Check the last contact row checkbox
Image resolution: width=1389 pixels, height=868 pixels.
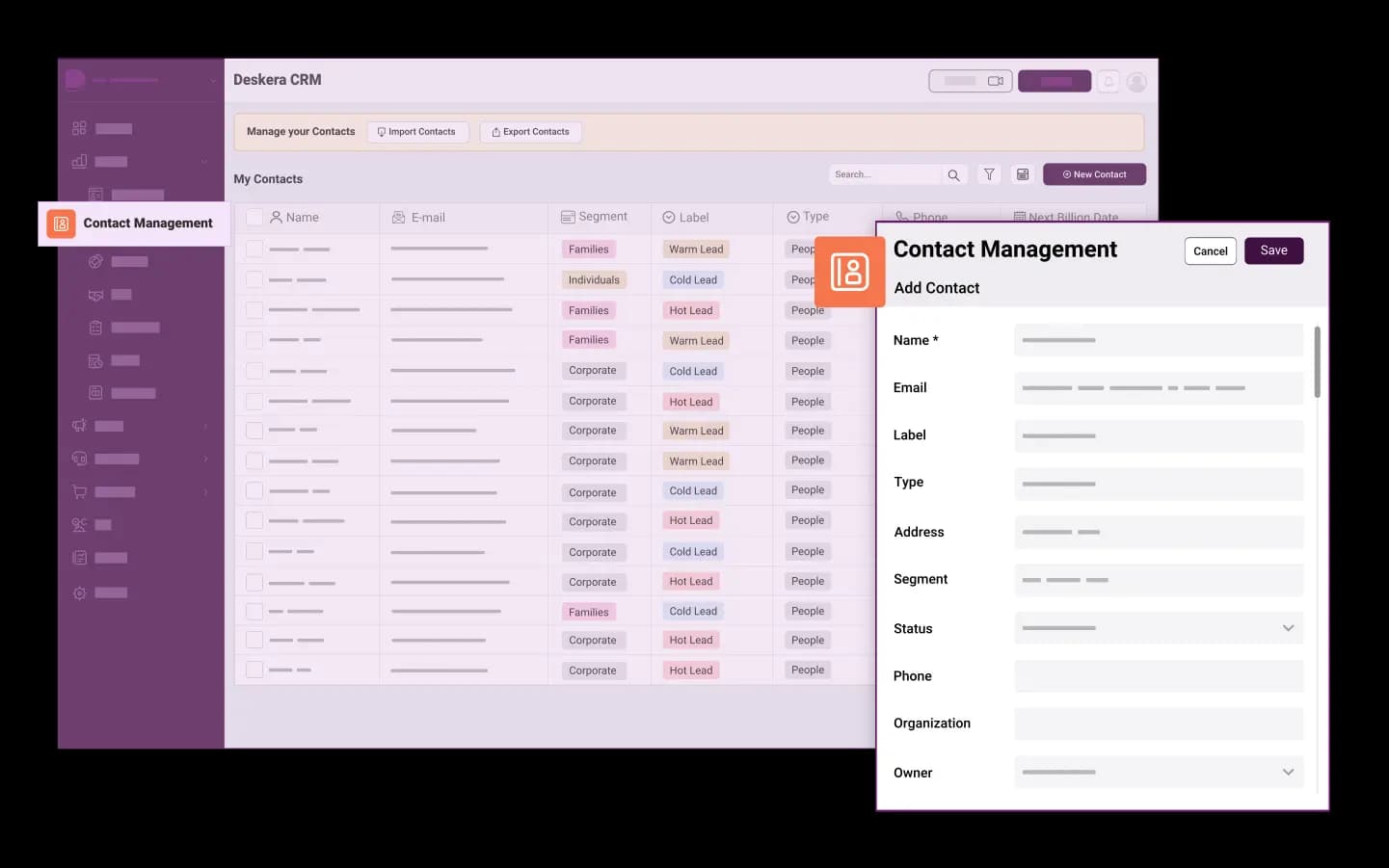(254, 670)
